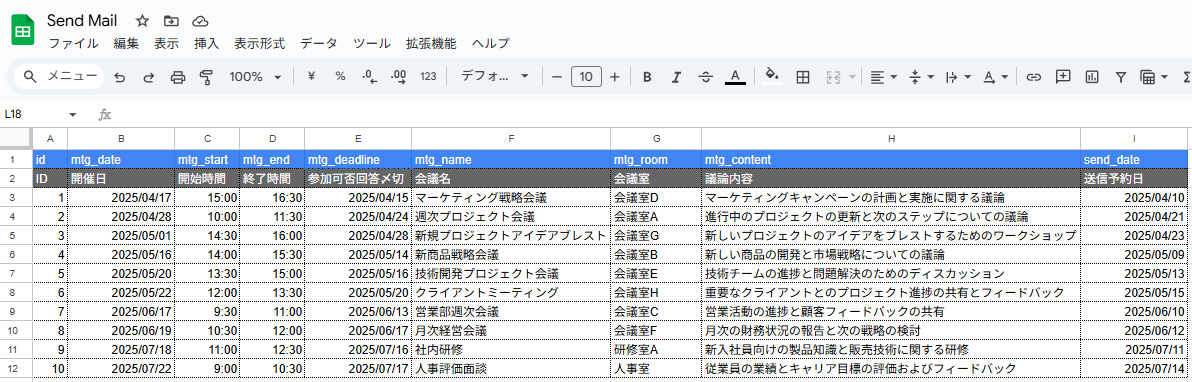Open the 編集 menu
The width and height of the screenshot is (1192, 382).
click(x=126, y=43)
